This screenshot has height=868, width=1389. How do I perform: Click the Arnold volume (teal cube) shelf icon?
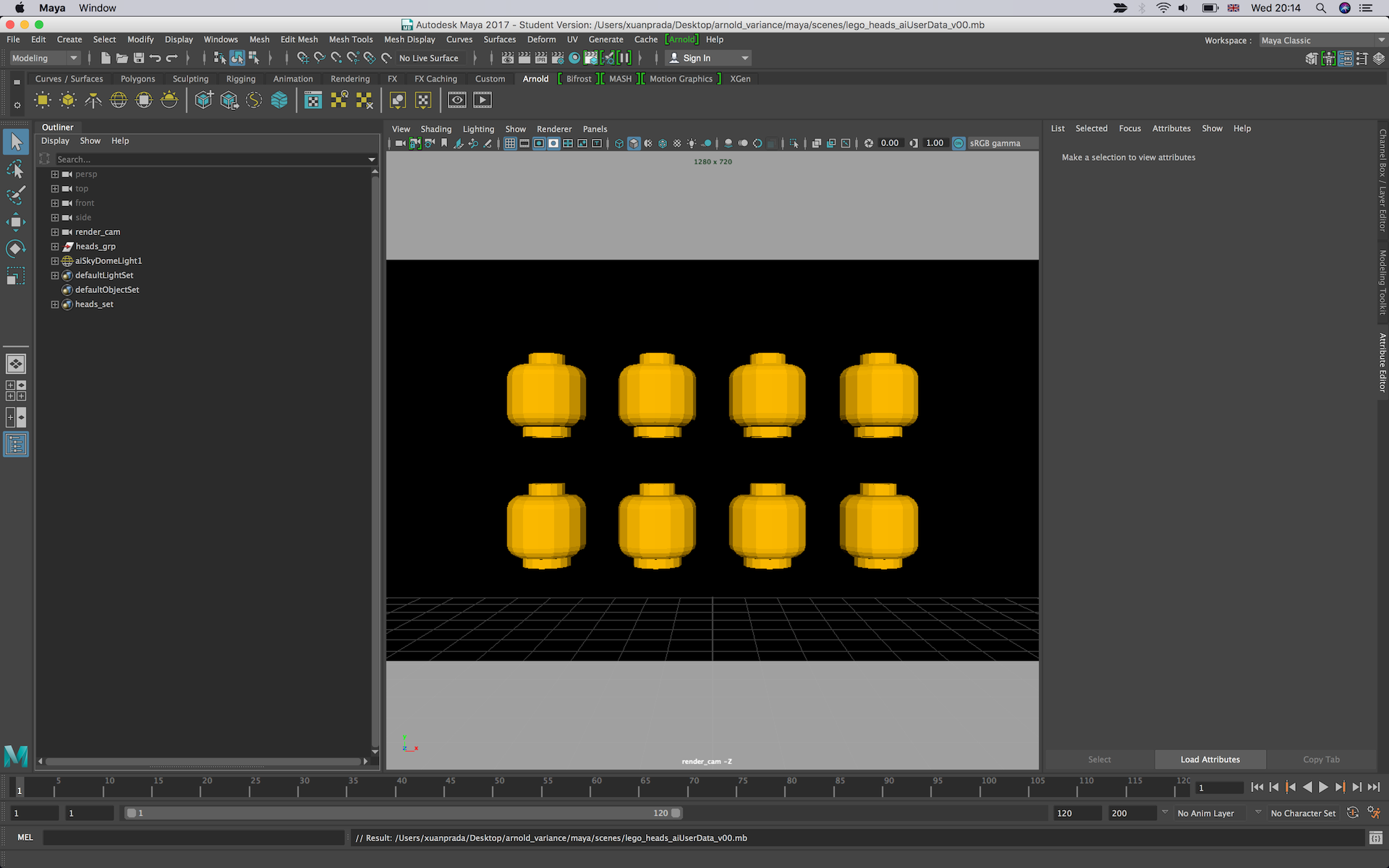pyautogui.click(x=279, y=100)
